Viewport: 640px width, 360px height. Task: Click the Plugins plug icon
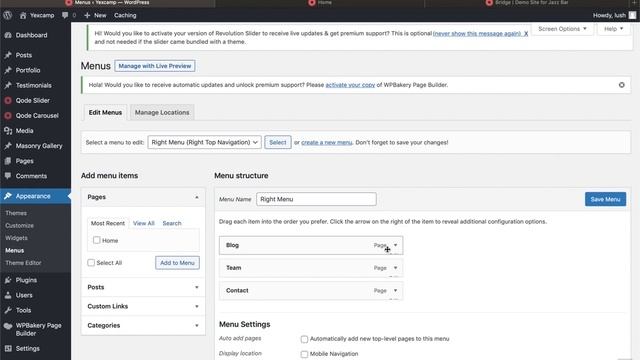(x=8, y=280)
